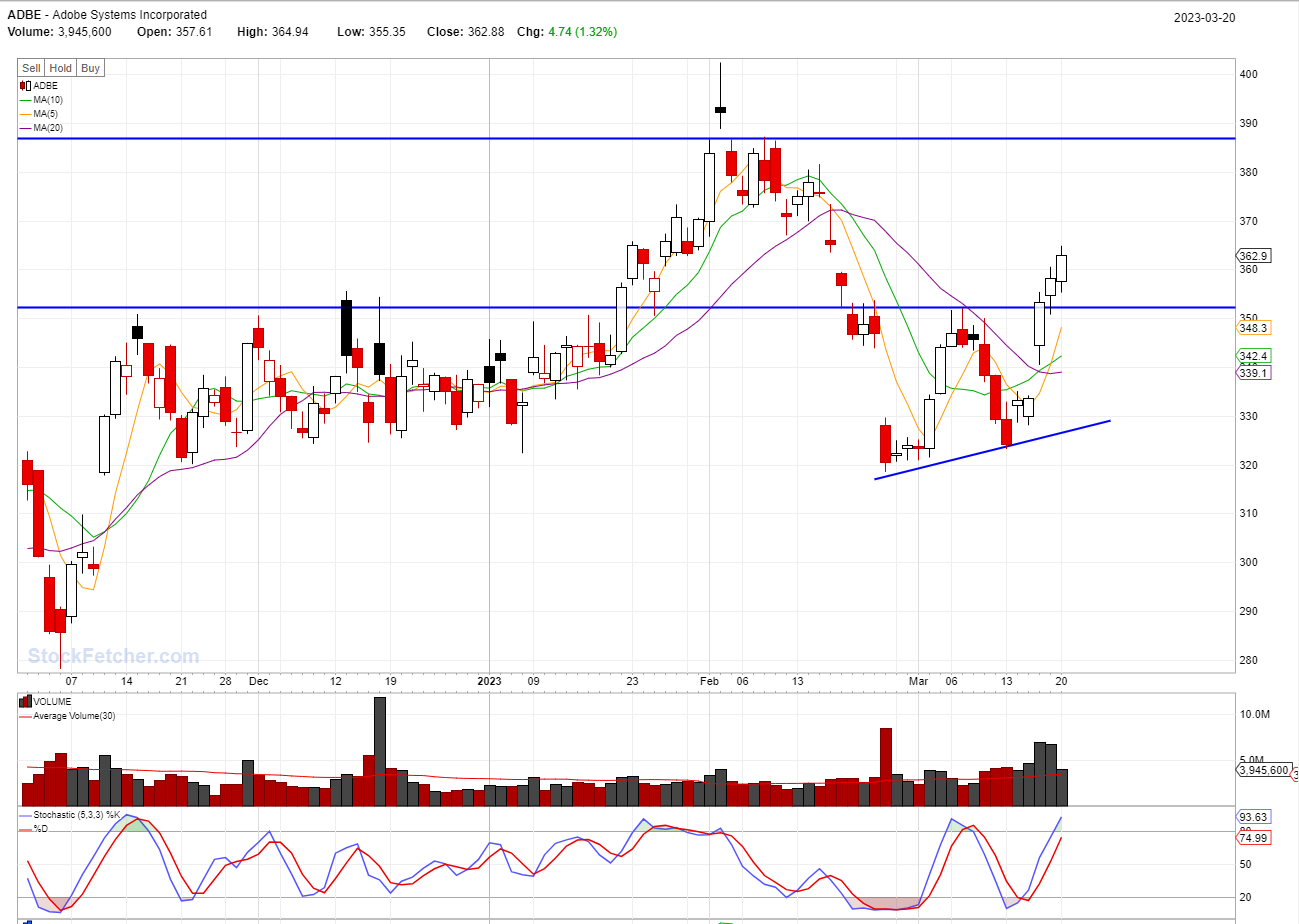Viewport: 1299px width, 924px height.
Task: Click the 23 date axis label
Action: (x=632, y=681)
